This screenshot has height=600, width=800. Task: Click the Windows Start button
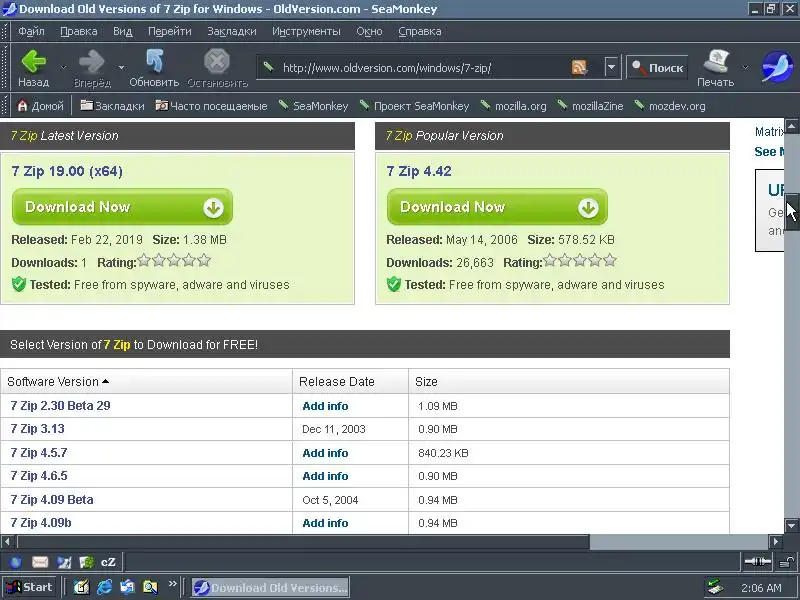[29, 587]
